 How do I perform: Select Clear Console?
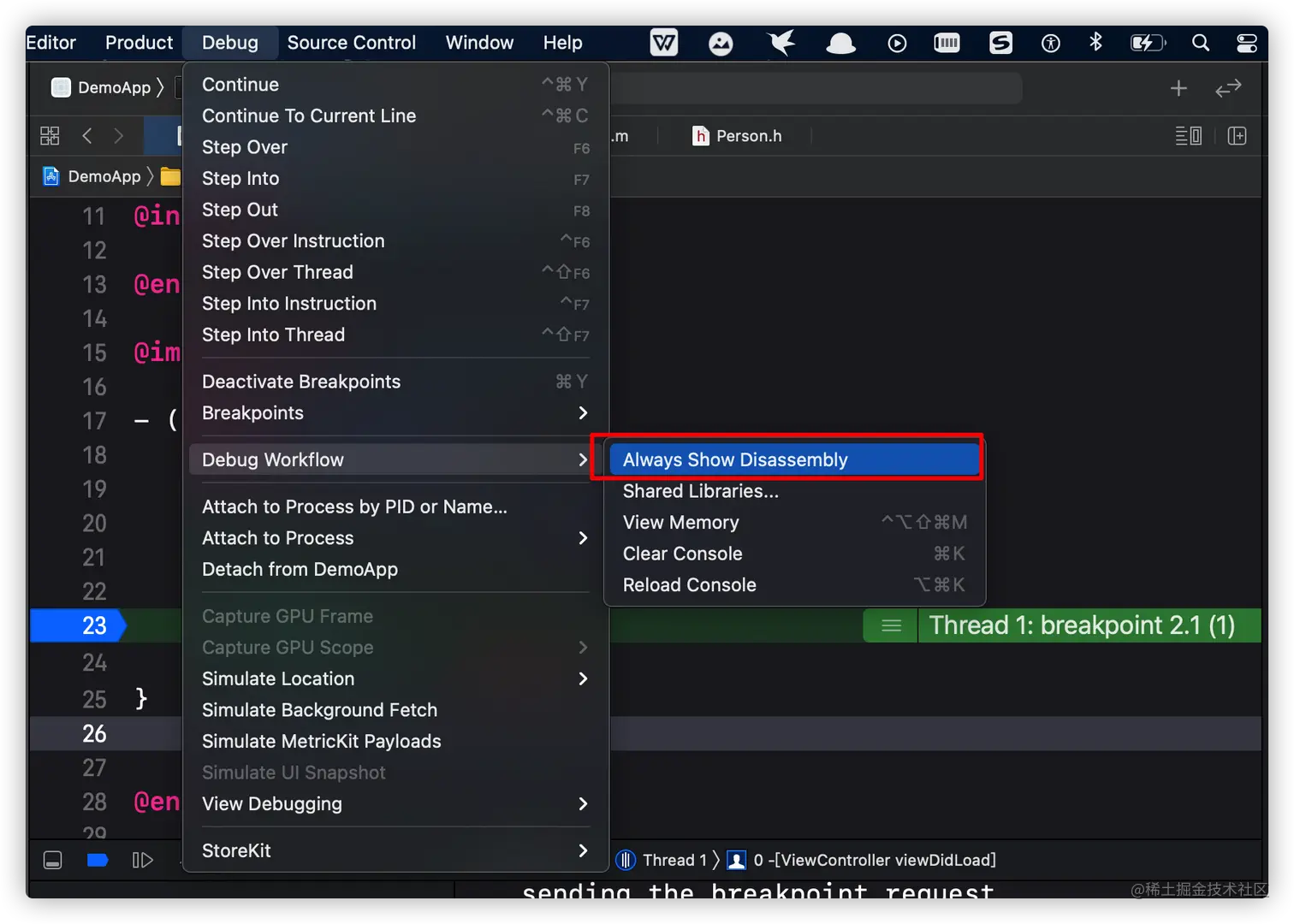click(794, 554)
